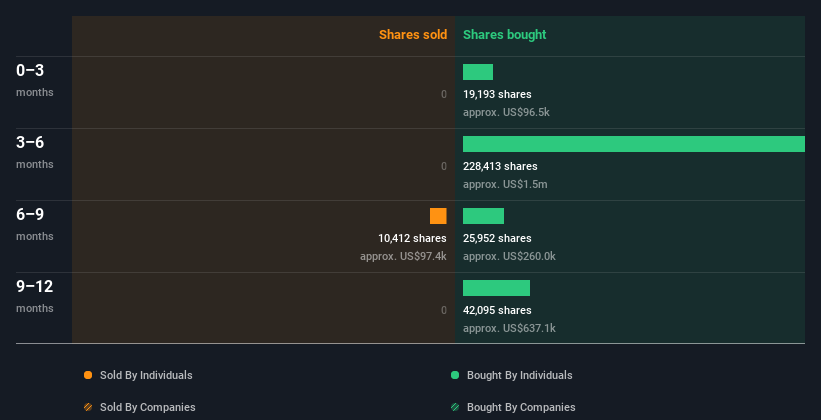Screen dimensions: 821x420
Task: Click the 228,413 shares label
Action: [500, 166]
